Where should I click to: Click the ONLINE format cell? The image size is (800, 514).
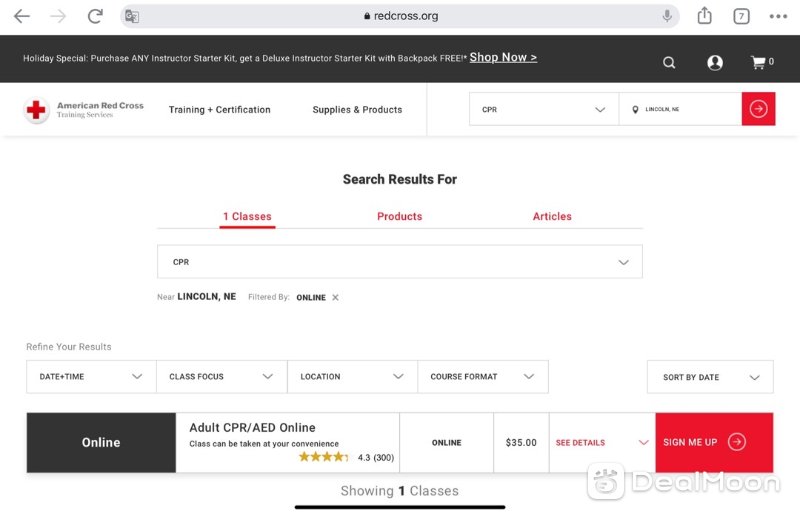point(446,443)
